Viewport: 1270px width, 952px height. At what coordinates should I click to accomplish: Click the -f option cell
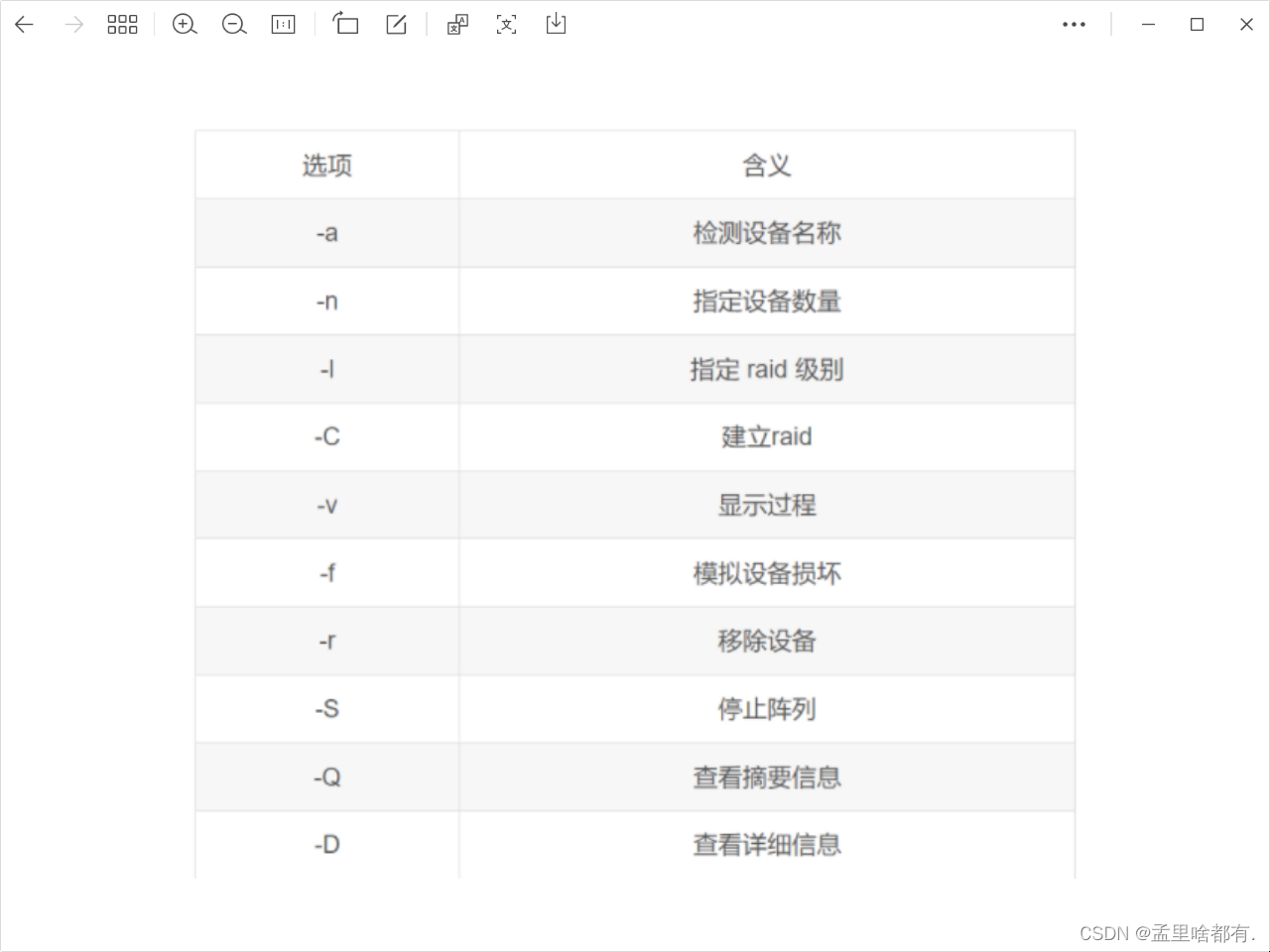[327, 573]
